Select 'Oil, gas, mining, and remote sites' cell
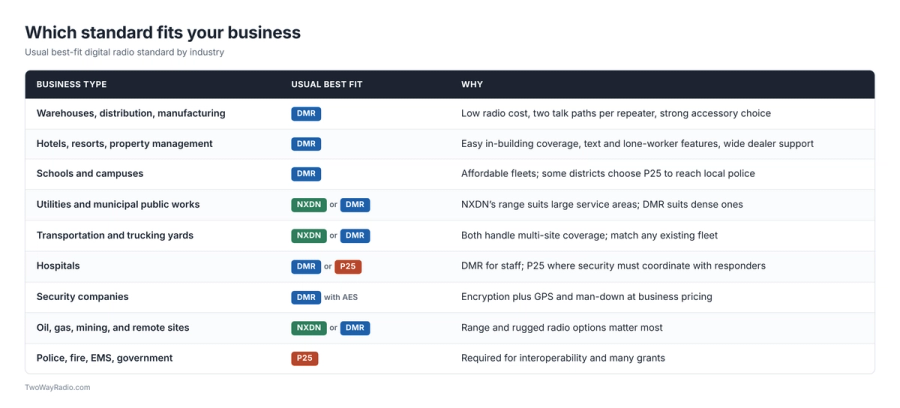The height and width of the screenshot is (408, 900). click(112, 328)
